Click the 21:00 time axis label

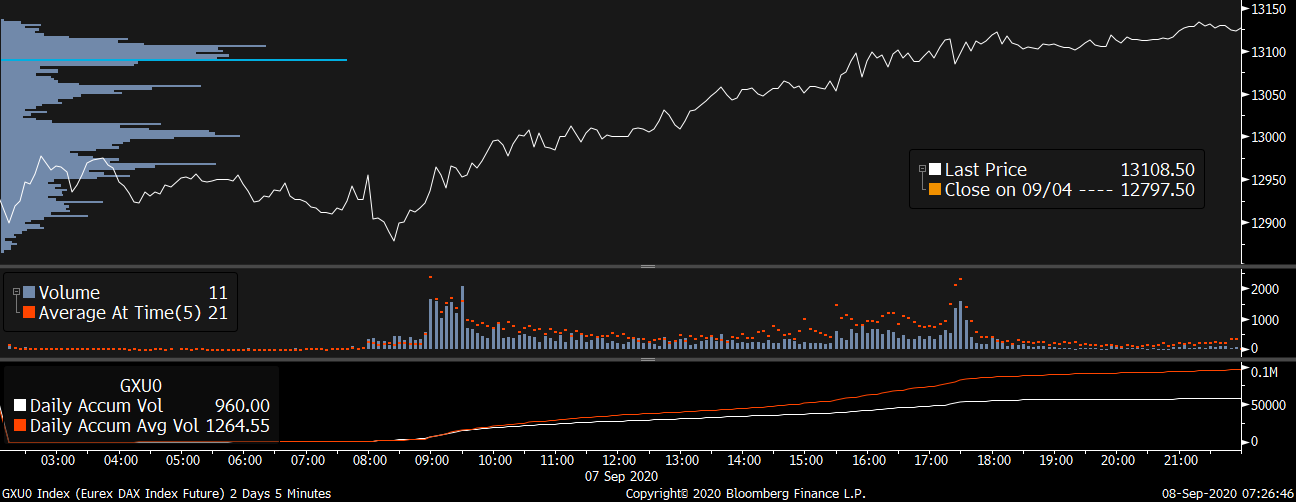click(x=1181, y=461)
